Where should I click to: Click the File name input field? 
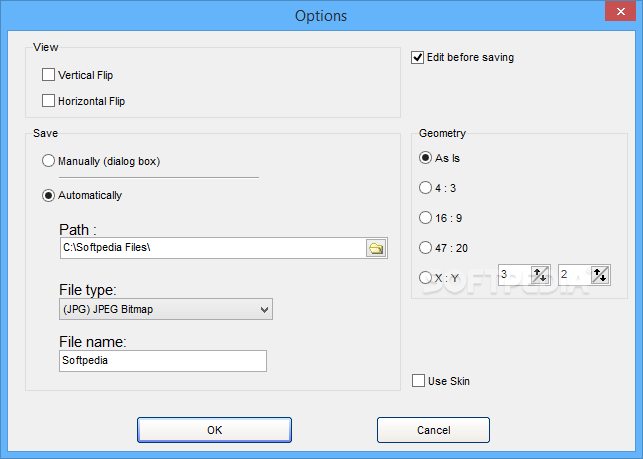[163, 361]
